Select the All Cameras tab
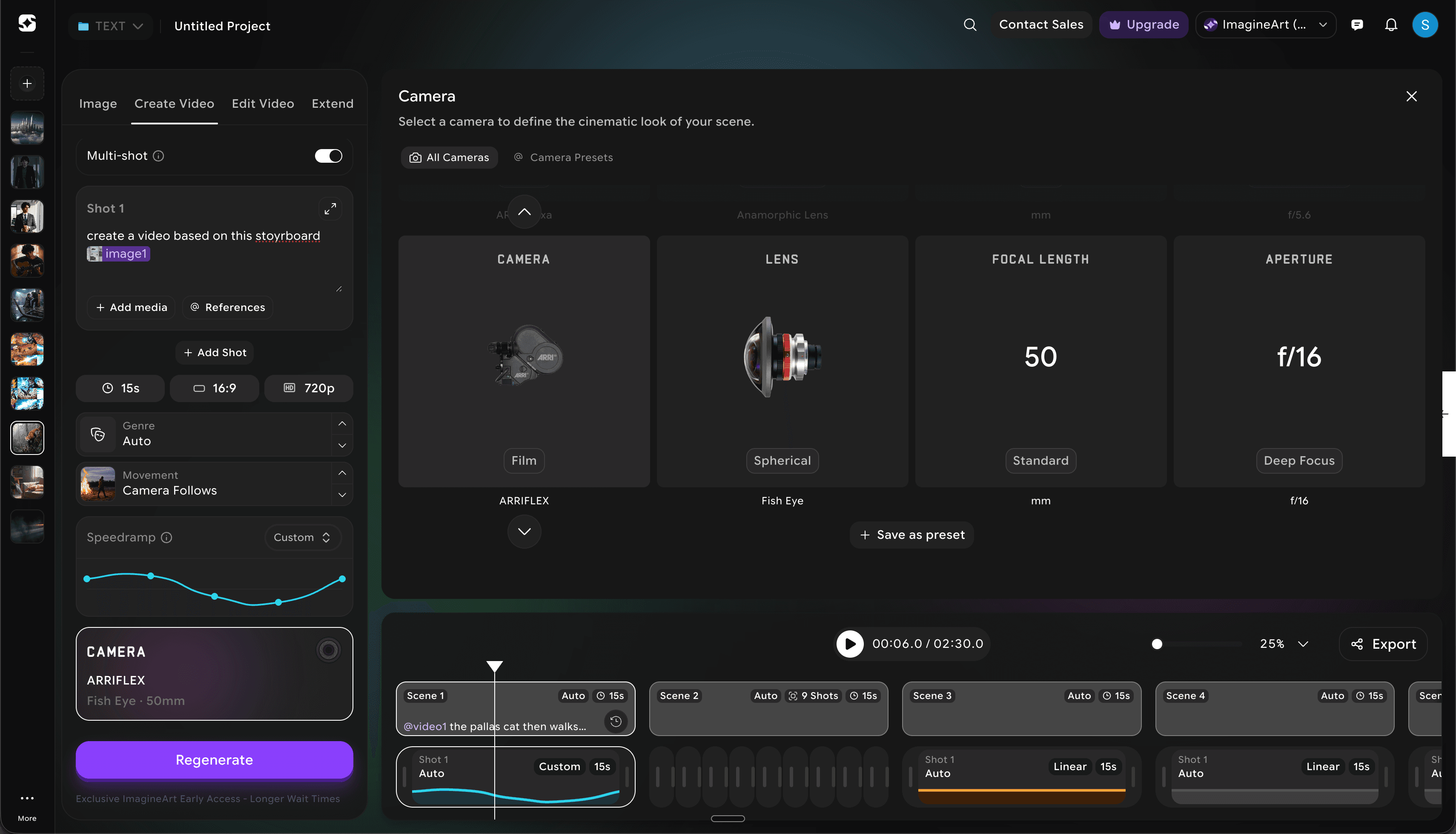The height and width of the screenshot is (834, 1456). [x=449, y=158]
